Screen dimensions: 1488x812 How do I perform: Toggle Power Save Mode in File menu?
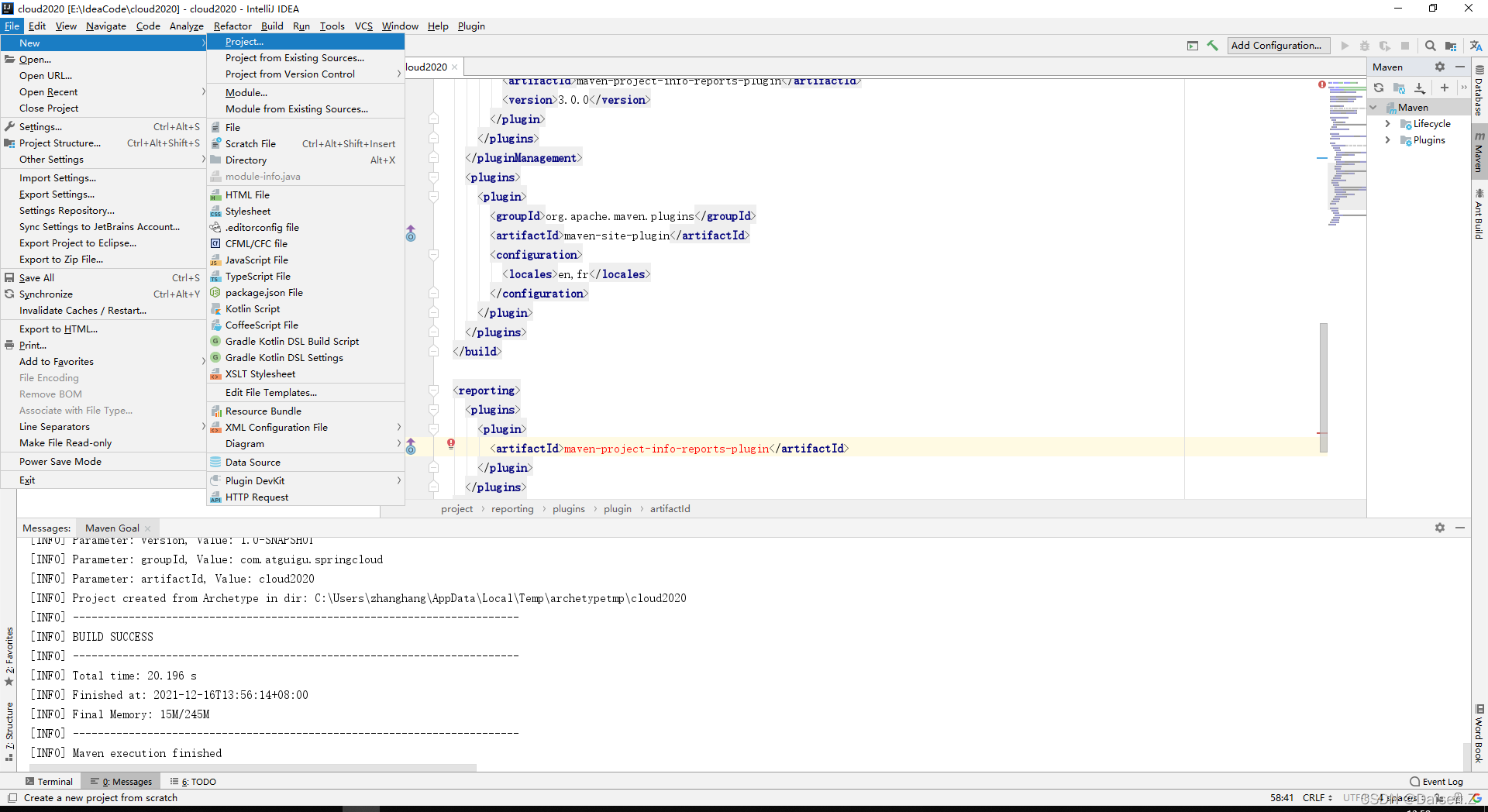point(103,462)
